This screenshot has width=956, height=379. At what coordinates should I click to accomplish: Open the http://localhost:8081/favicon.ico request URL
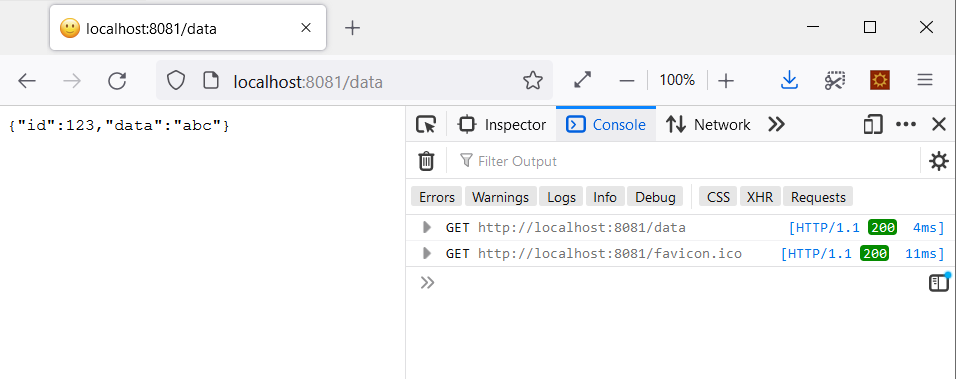click(x=610, y=253)
